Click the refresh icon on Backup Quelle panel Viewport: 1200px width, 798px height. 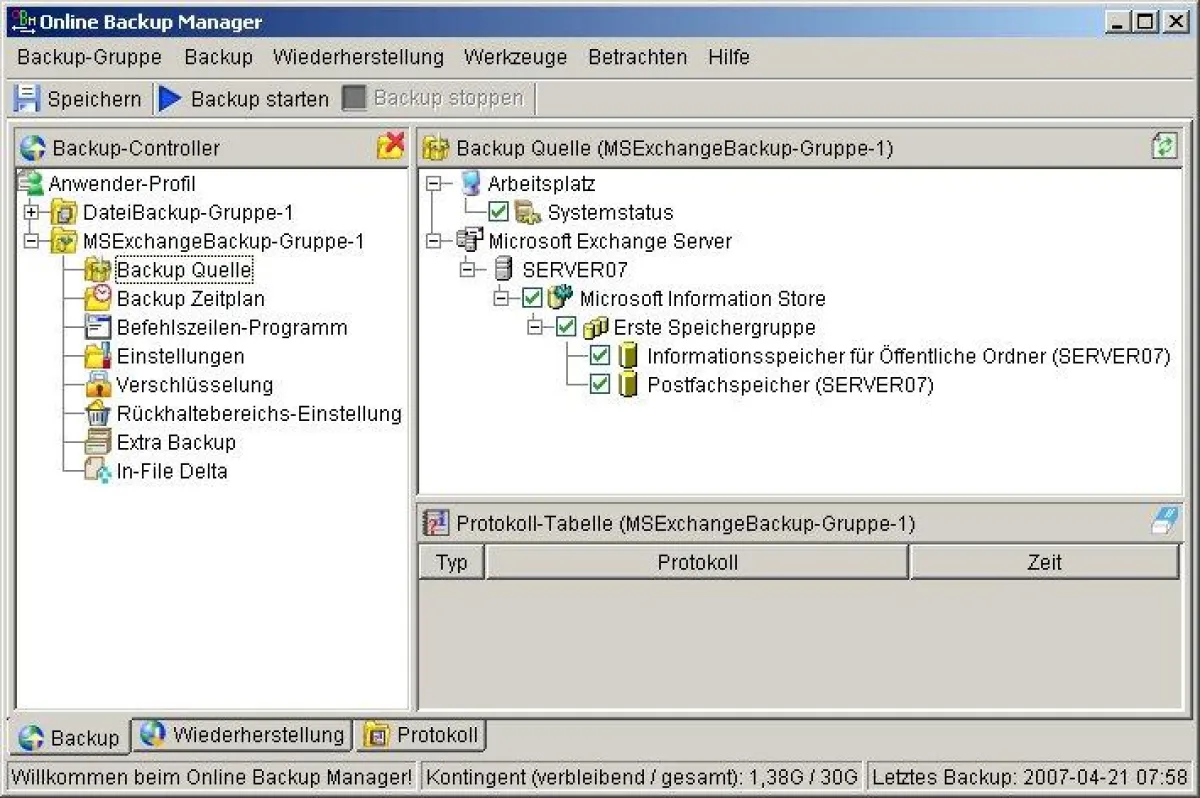pos(1162,147)
